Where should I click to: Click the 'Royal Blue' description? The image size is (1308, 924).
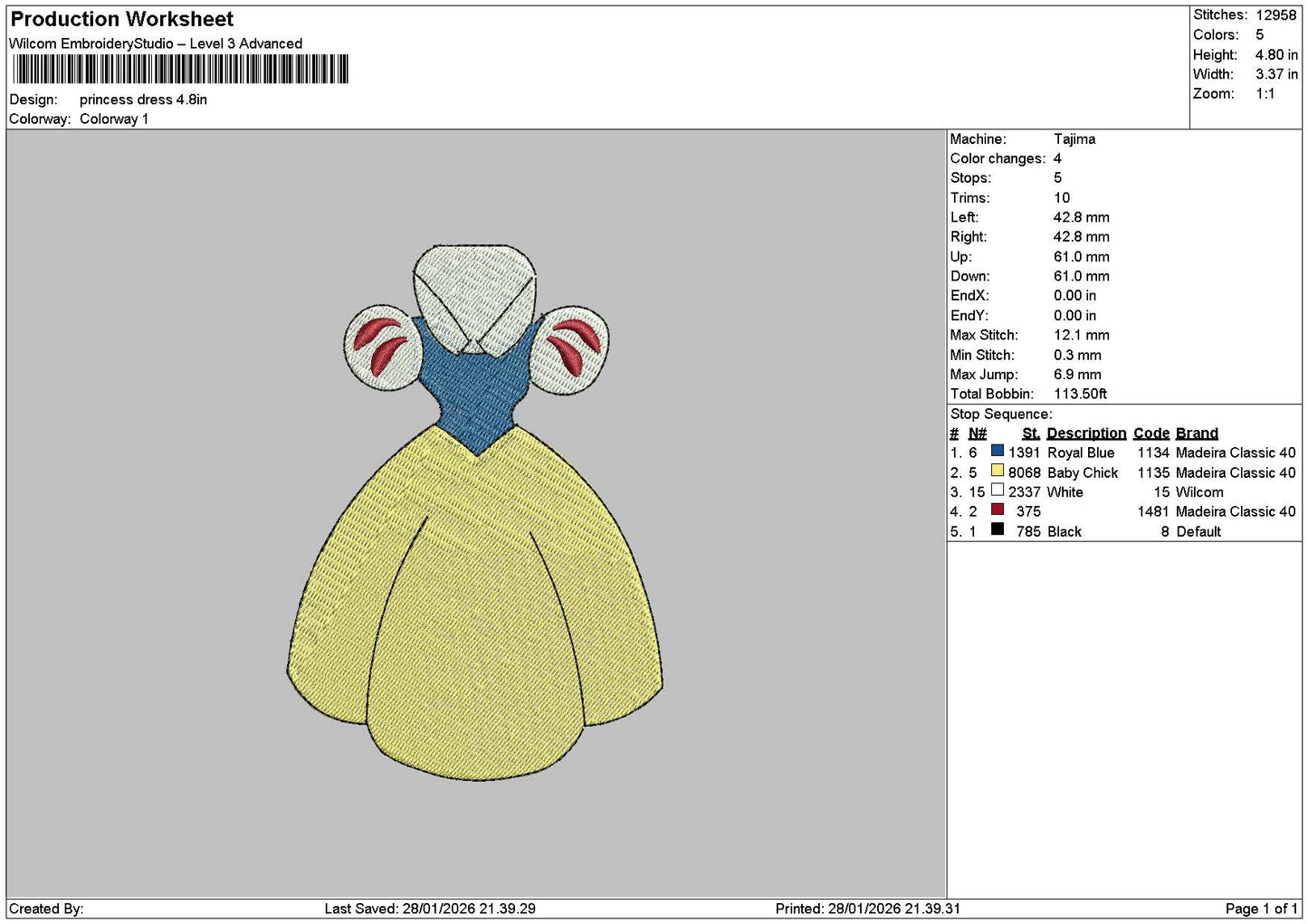coord(1081,452)
